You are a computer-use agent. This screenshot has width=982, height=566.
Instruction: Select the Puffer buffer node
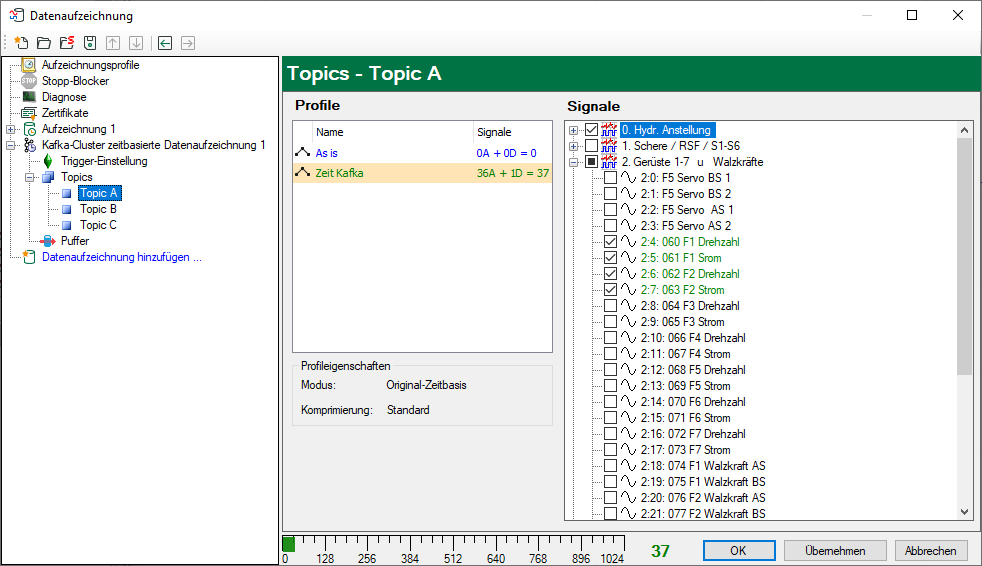74,241
